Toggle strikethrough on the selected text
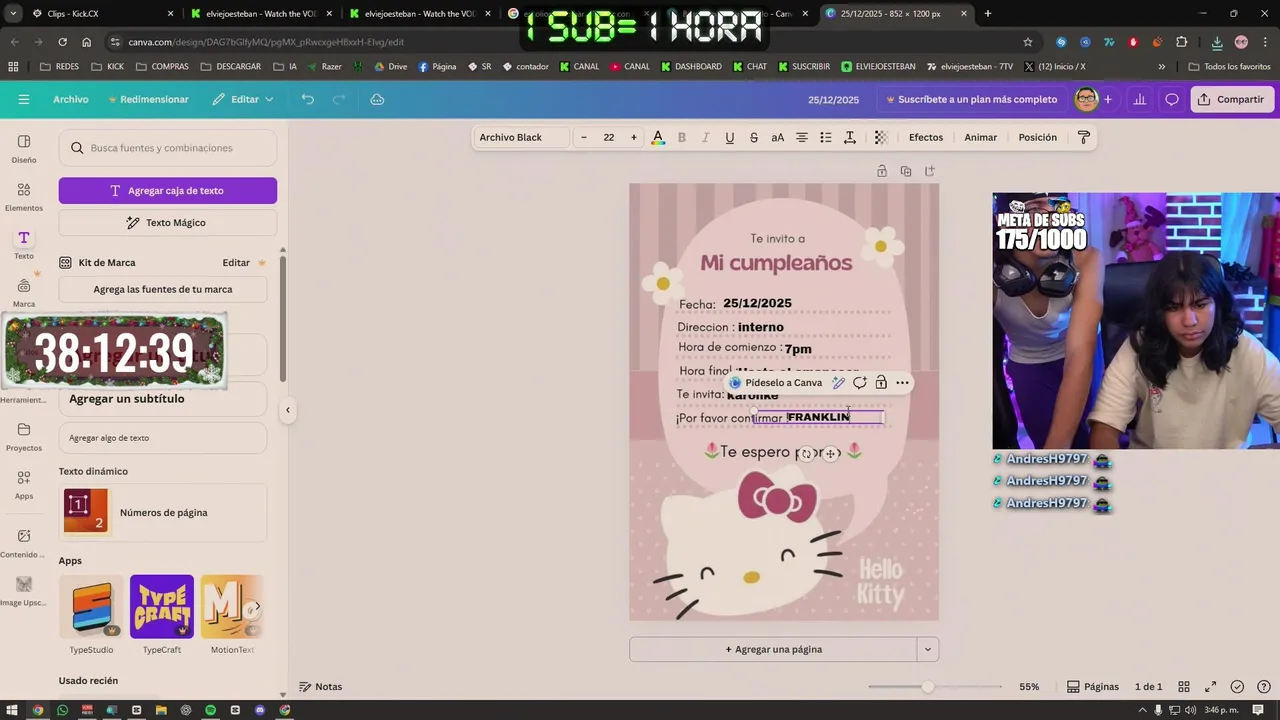The height and width of the screenshot is (720, 1280). tap(754, 137)
